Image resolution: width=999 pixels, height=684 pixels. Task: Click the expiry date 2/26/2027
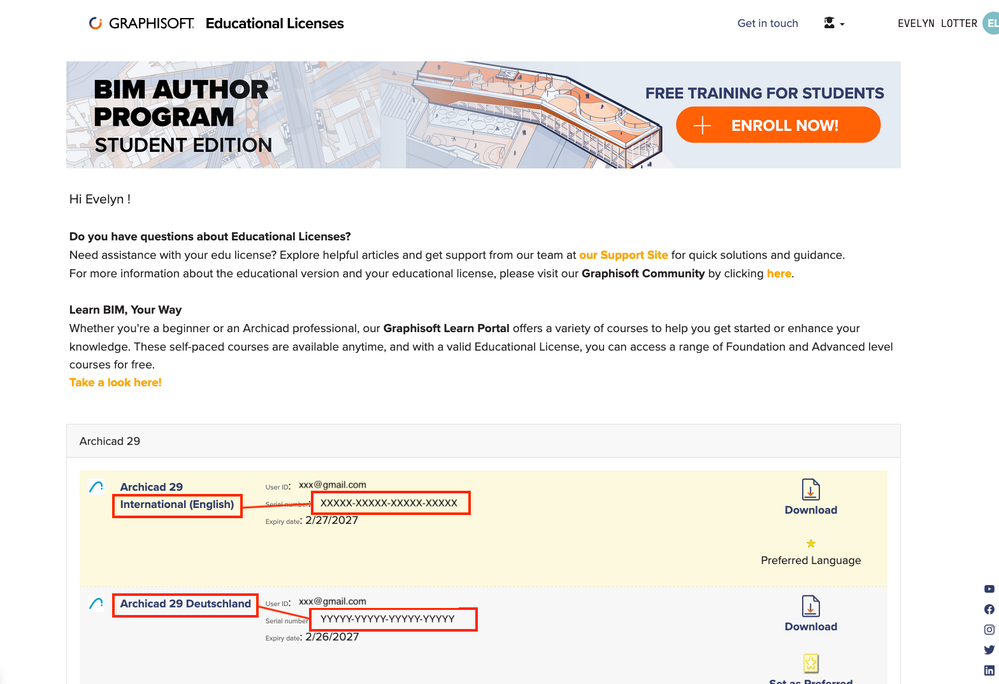[331, 637]
